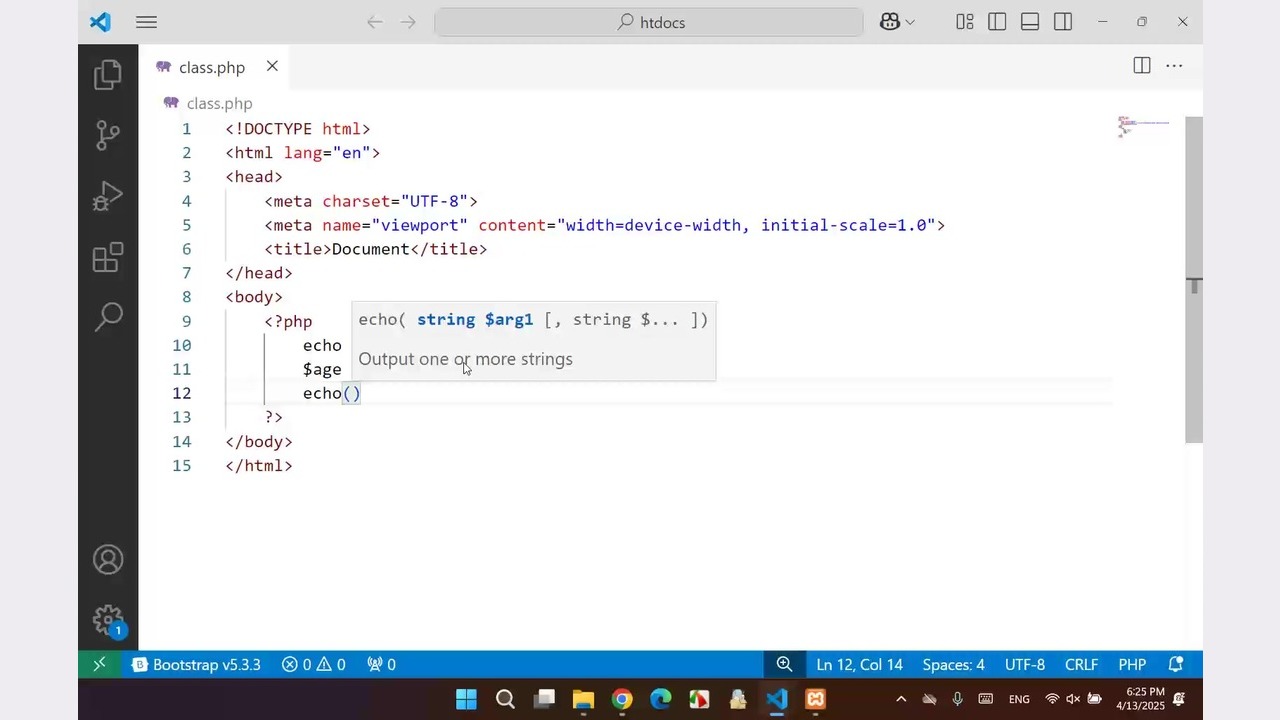
Task: Click the split editor right icon
Action: 1142,66
